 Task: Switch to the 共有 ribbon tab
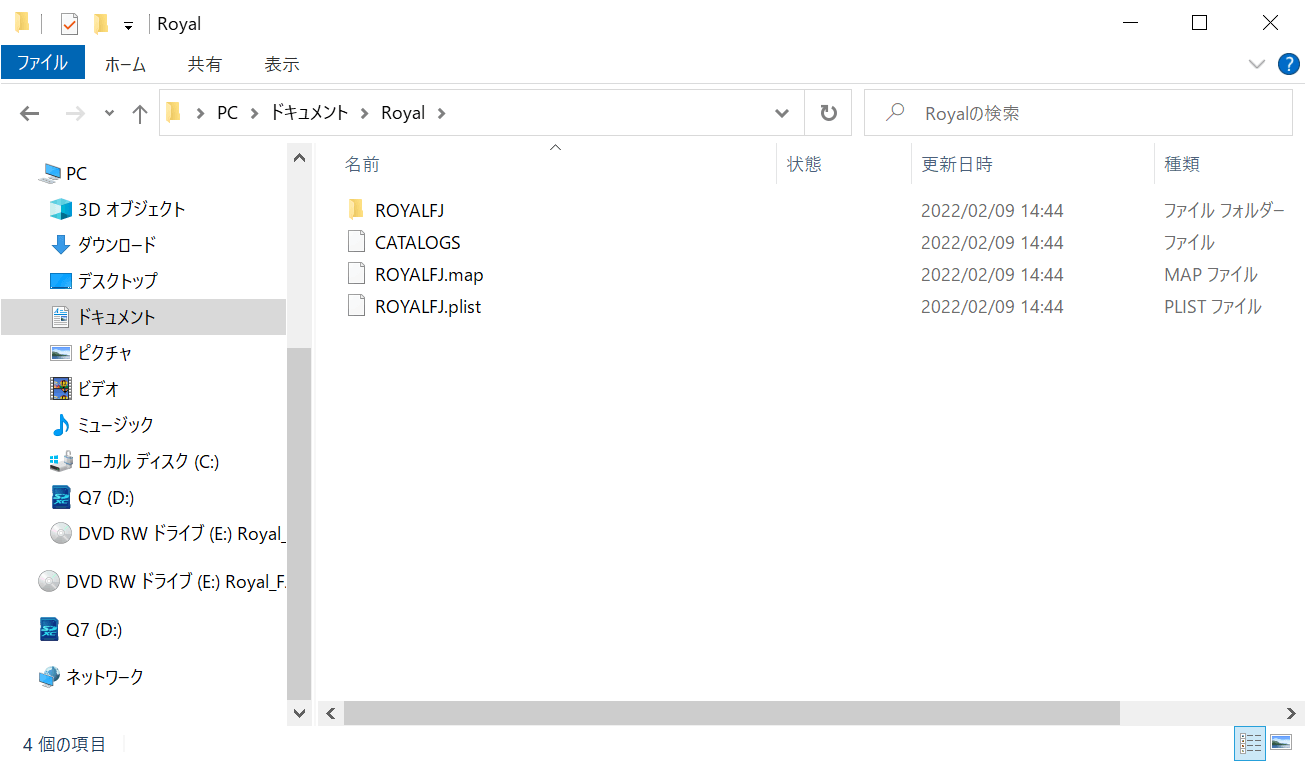tap(204, 64)
